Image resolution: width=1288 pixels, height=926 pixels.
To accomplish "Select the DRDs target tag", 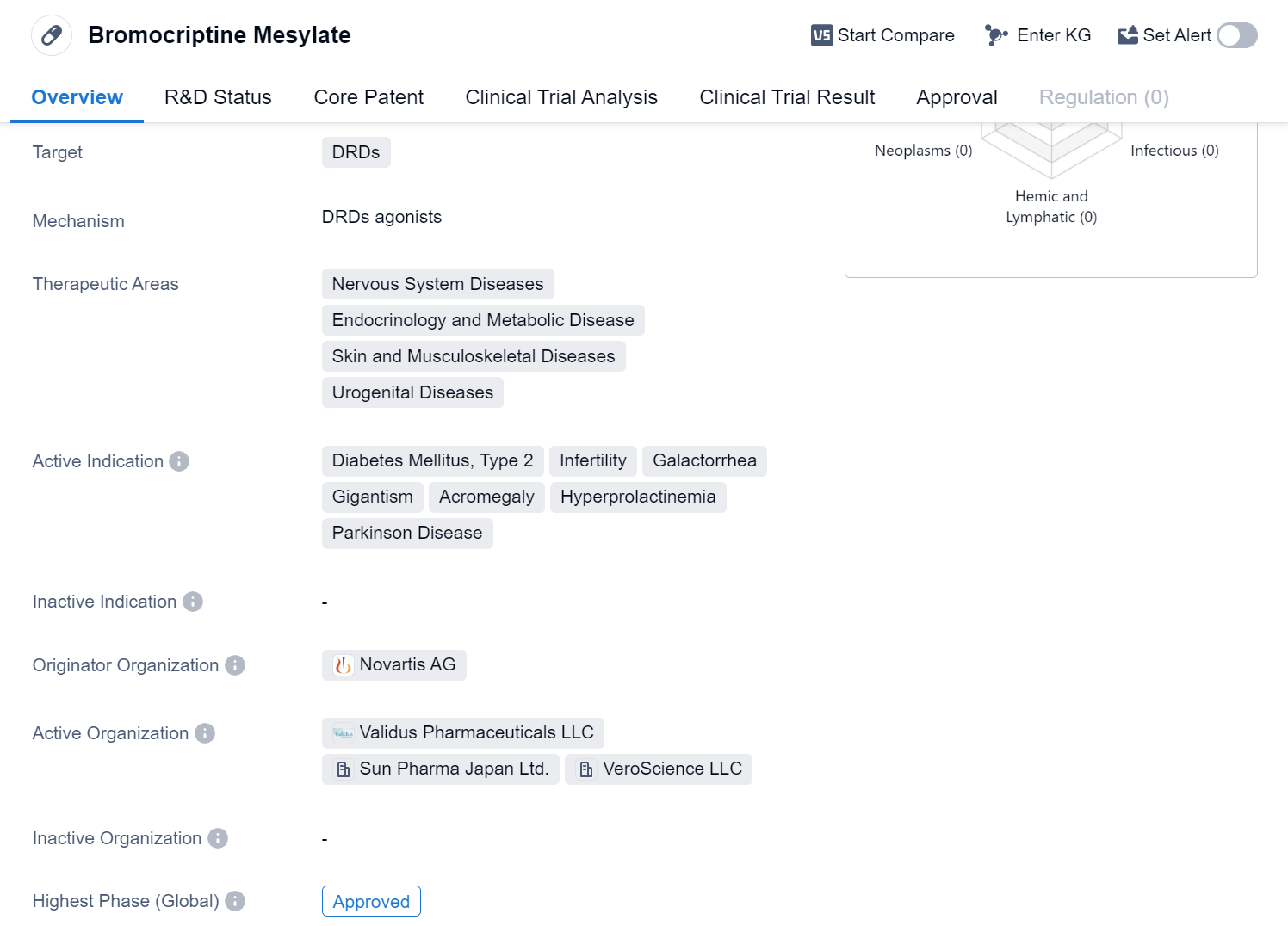I will tap(356, 152).
